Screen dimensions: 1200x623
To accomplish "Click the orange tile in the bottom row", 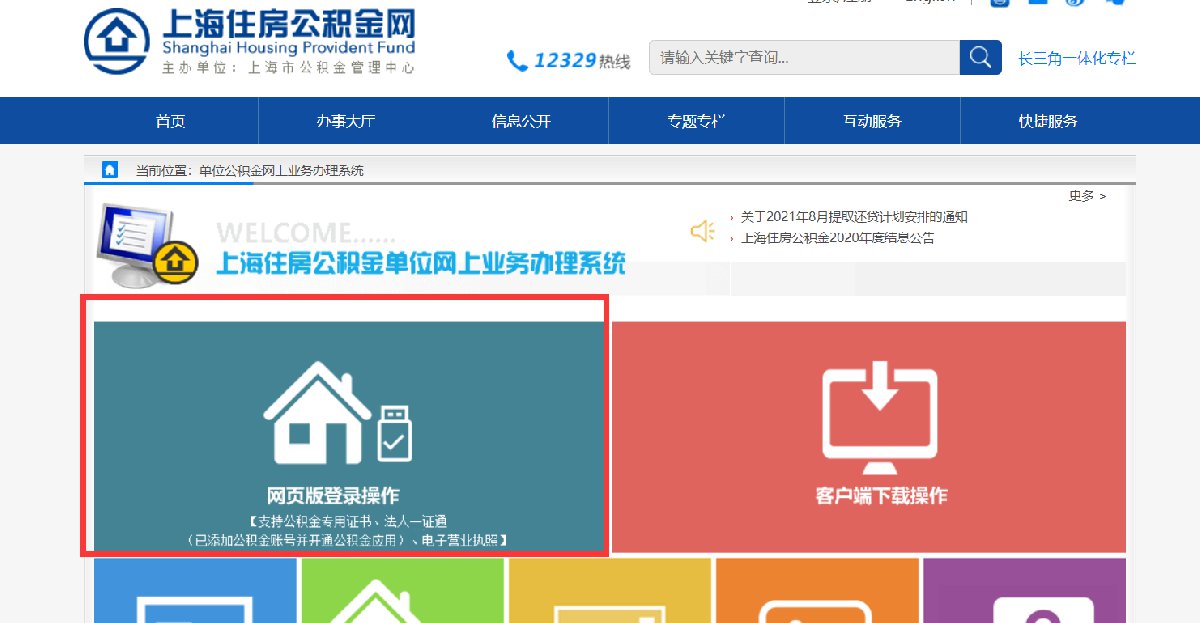I will point(817,590).
